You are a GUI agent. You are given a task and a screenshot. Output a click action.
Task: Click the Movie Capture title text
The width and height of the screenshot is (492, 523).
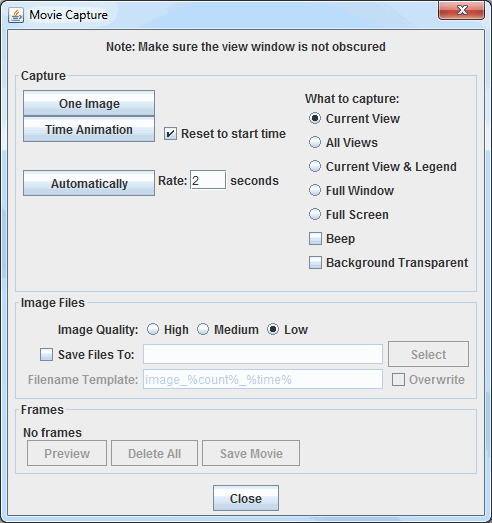point(68,15)
